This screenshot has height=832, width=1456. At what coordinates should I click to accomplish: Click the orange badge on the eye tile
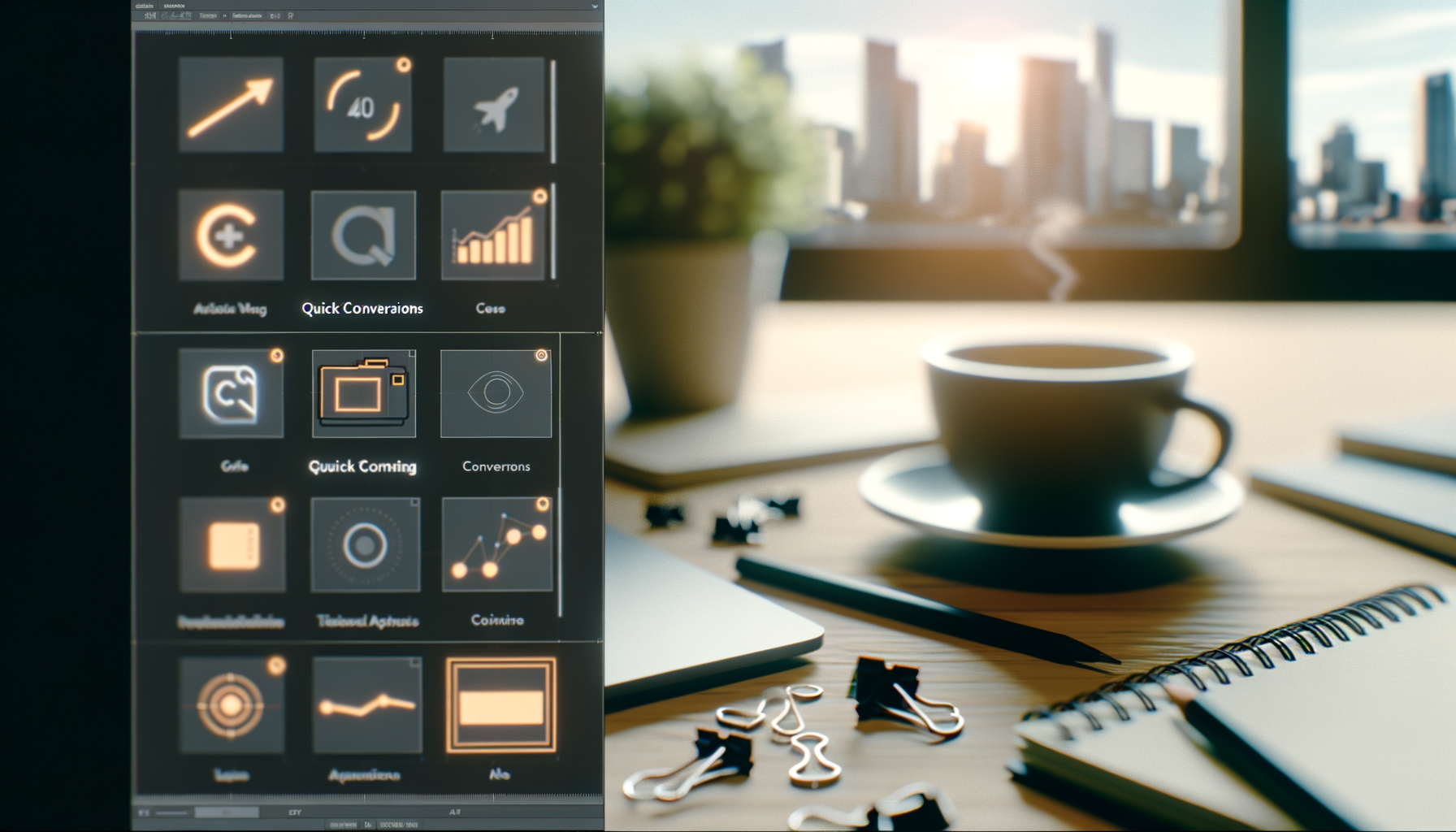click(541, 355)
